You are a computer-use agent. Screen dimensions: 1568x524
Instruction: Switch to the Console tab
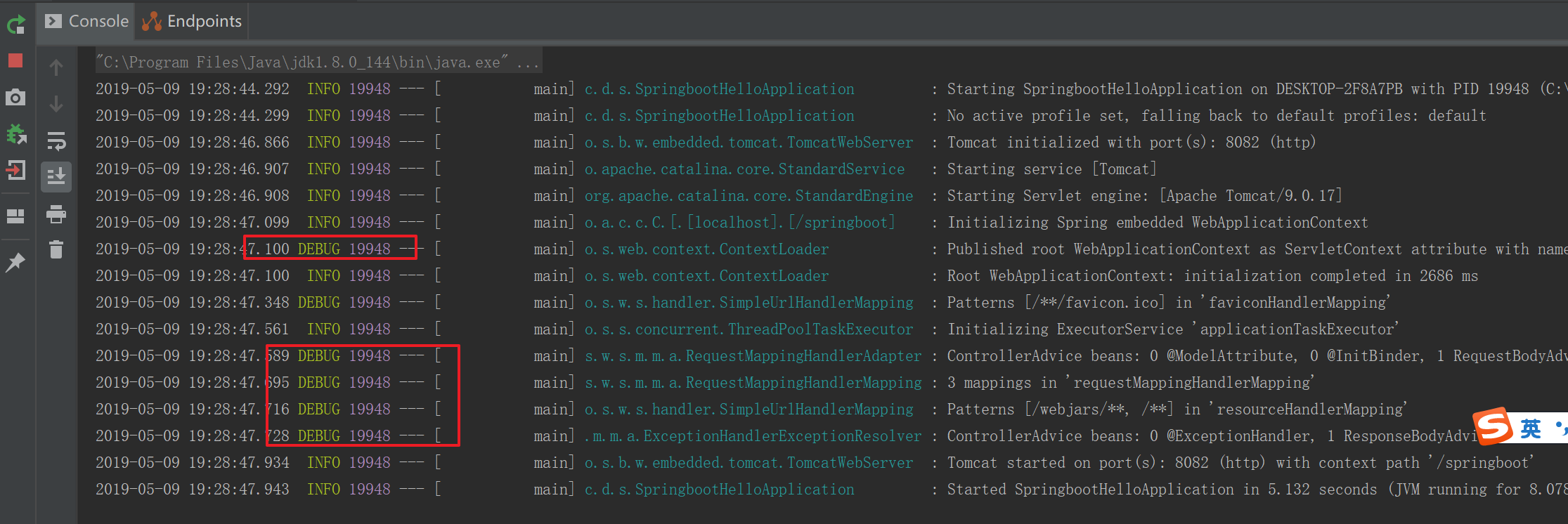click(87, 21)
